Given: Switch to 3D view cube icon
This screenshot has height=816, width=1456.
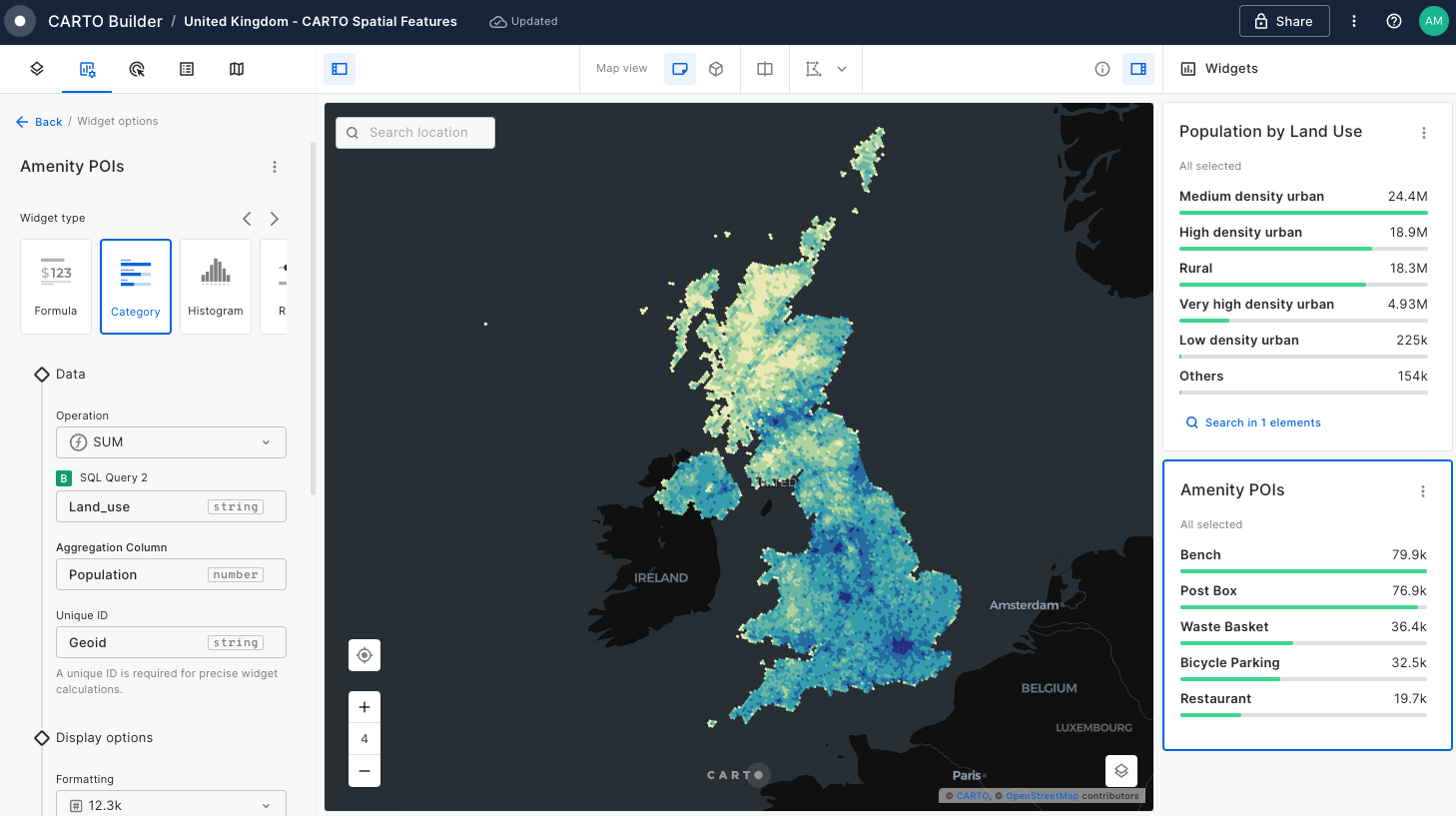Looking at the screenshot, I should pyautogui.click(x=716, y=69).
